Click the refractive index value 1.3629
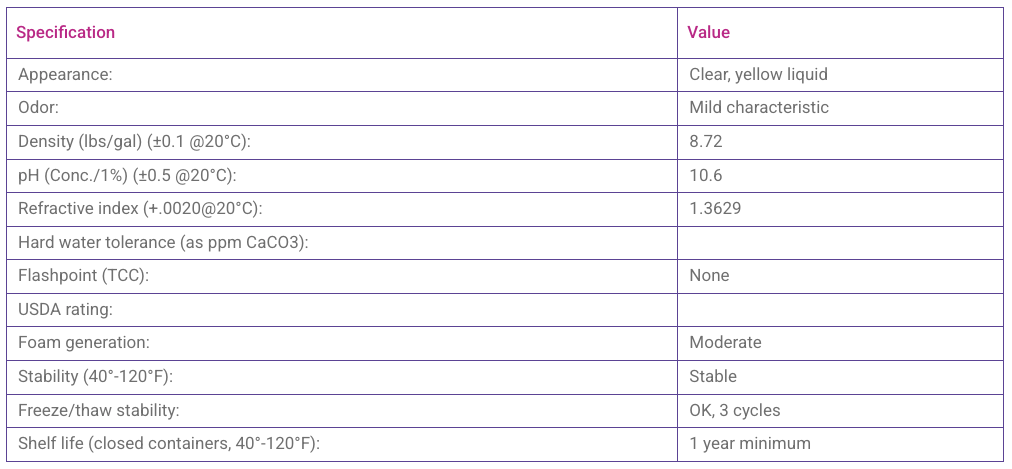The width and height of the screenshot is (1012, 469). coord(715,209)
